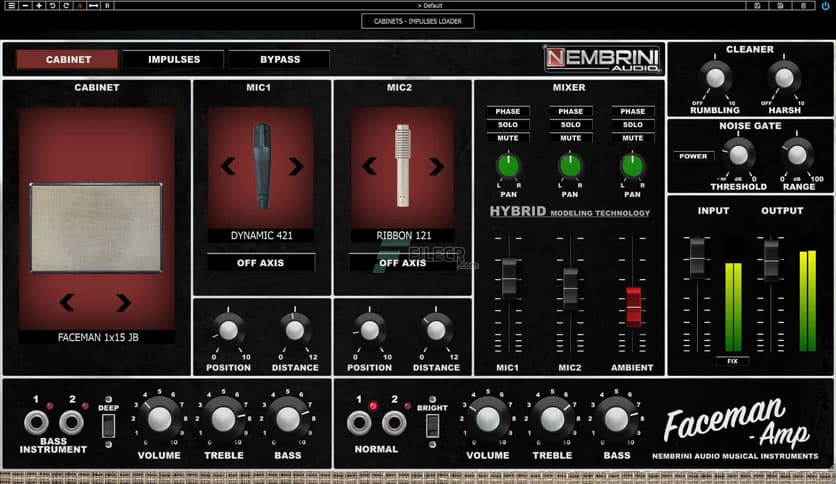Click the MIC1 POSITION knob
836x484 pixels.
tap(228, 330)
